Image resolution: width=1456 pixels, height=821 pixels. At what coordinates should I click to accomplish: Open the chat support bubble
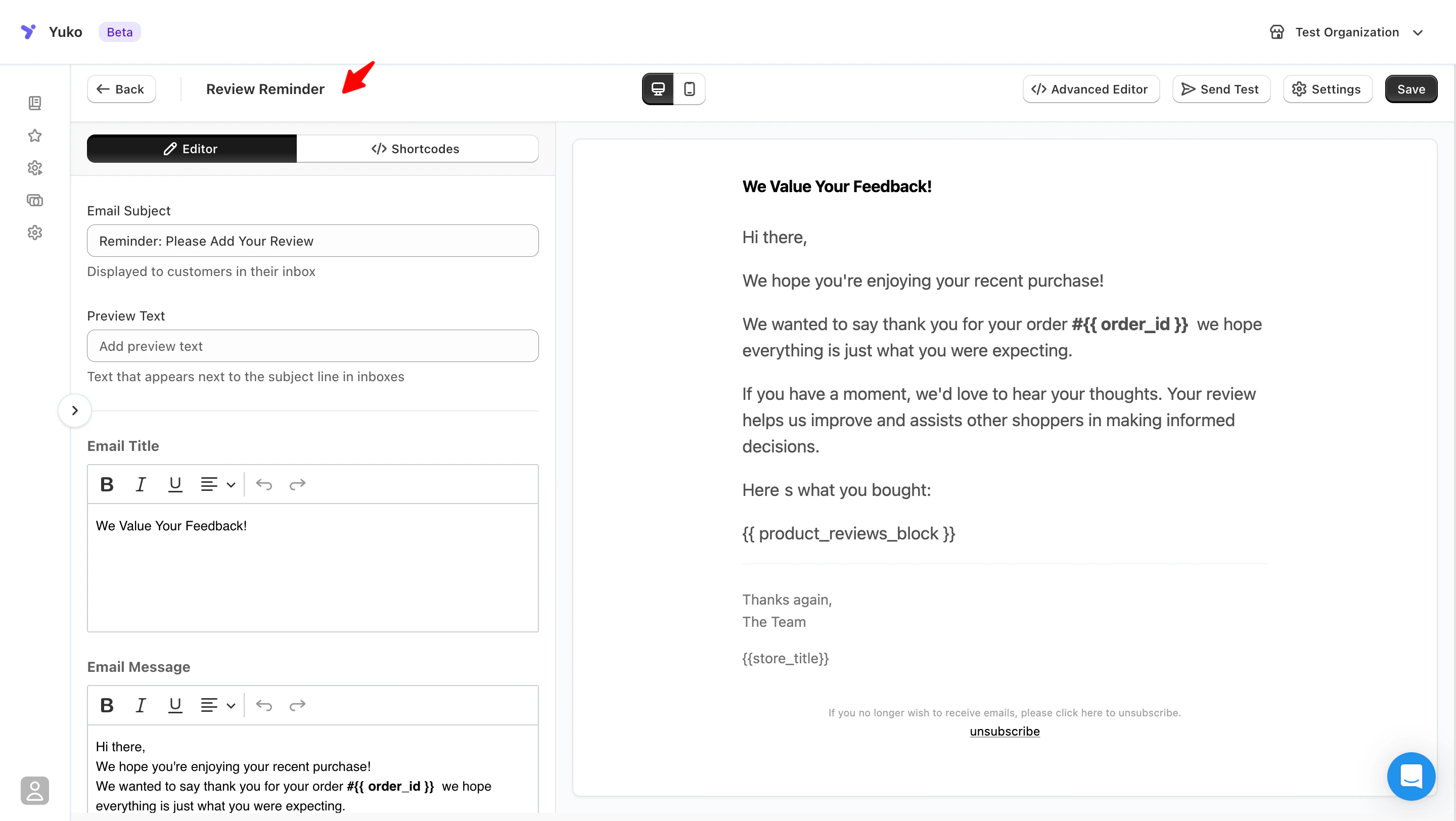1410,776
